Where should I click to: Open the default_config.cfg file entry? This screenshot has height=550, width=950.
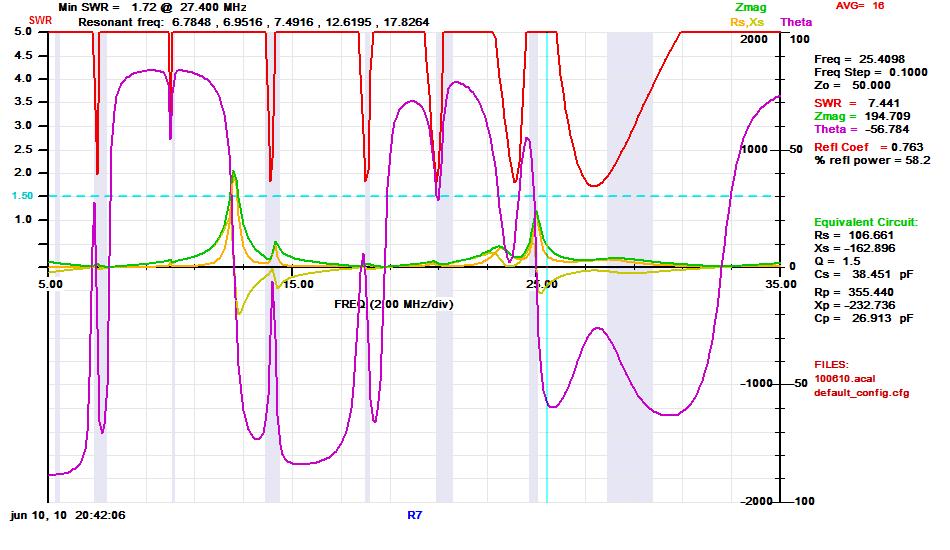[x=862, y=393]
